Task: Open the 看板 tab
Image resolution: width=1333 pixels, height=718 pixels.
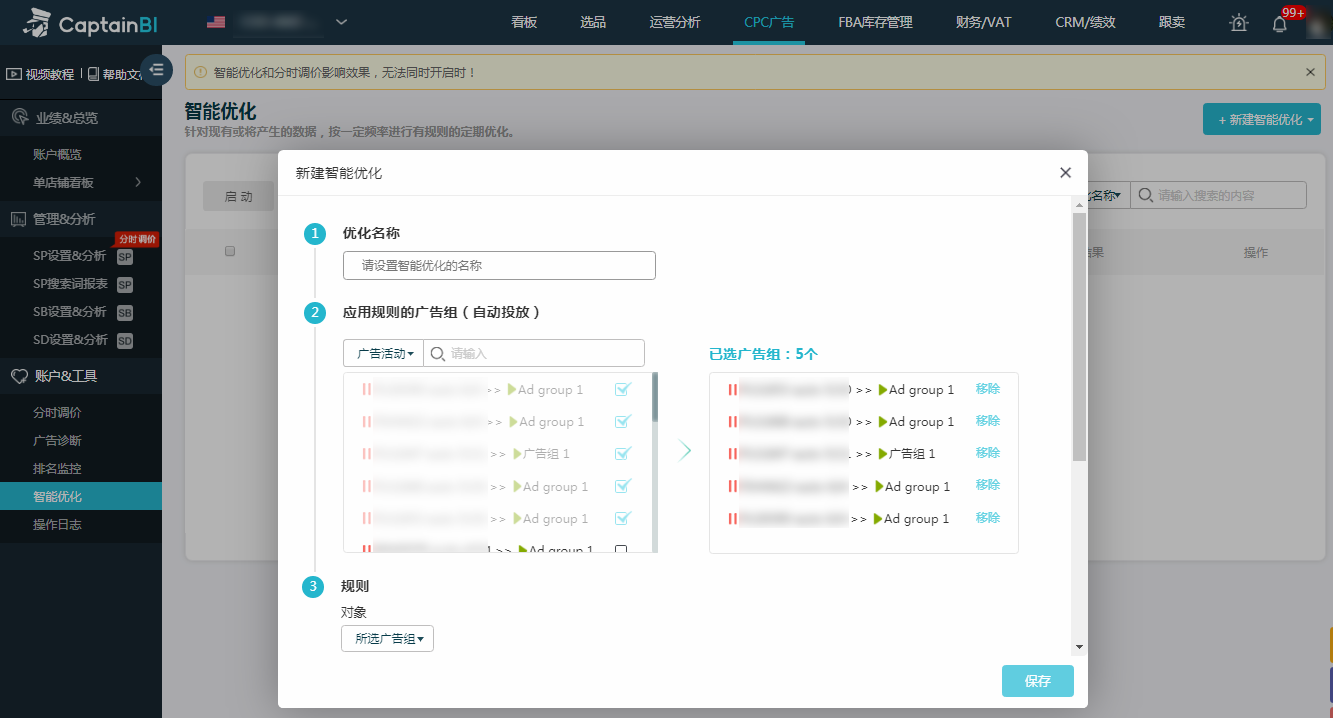Action: pos(524,22)
